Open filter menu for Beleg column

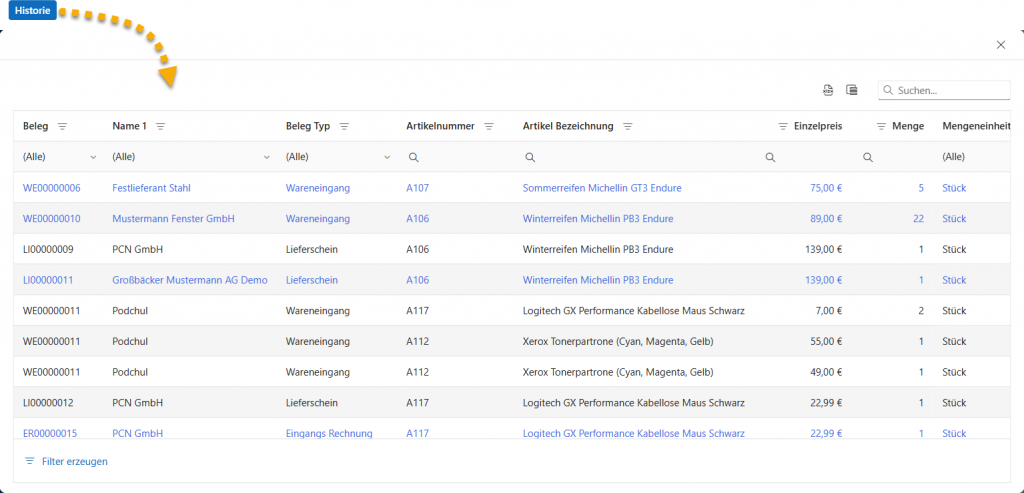coord(62,126)
